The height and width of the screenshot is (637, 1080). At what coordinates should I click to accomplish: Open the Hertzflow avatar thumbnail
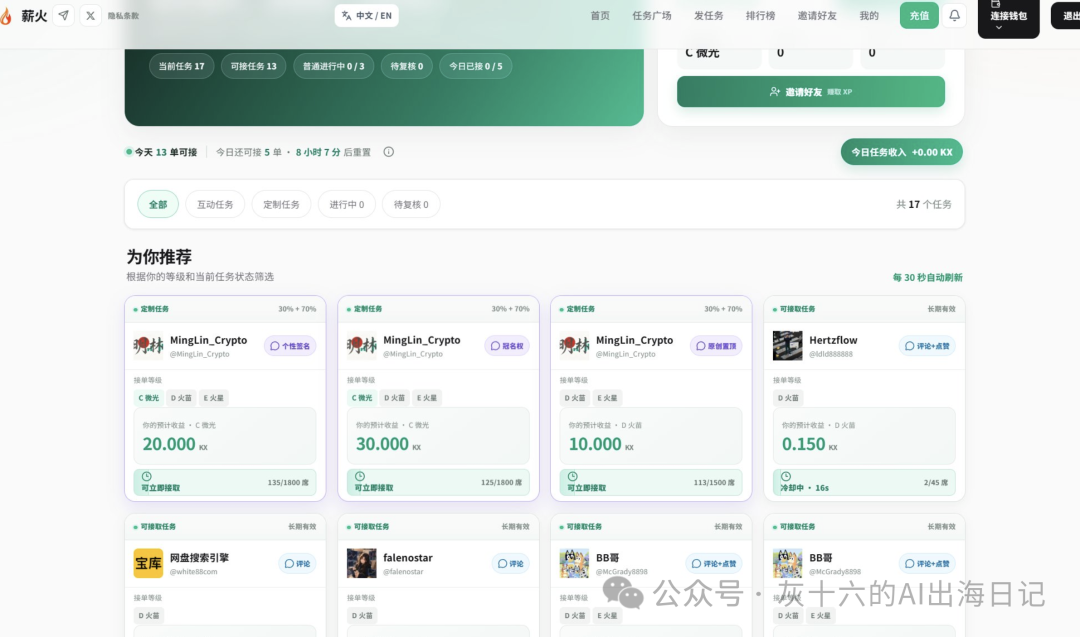pos(787,346)
